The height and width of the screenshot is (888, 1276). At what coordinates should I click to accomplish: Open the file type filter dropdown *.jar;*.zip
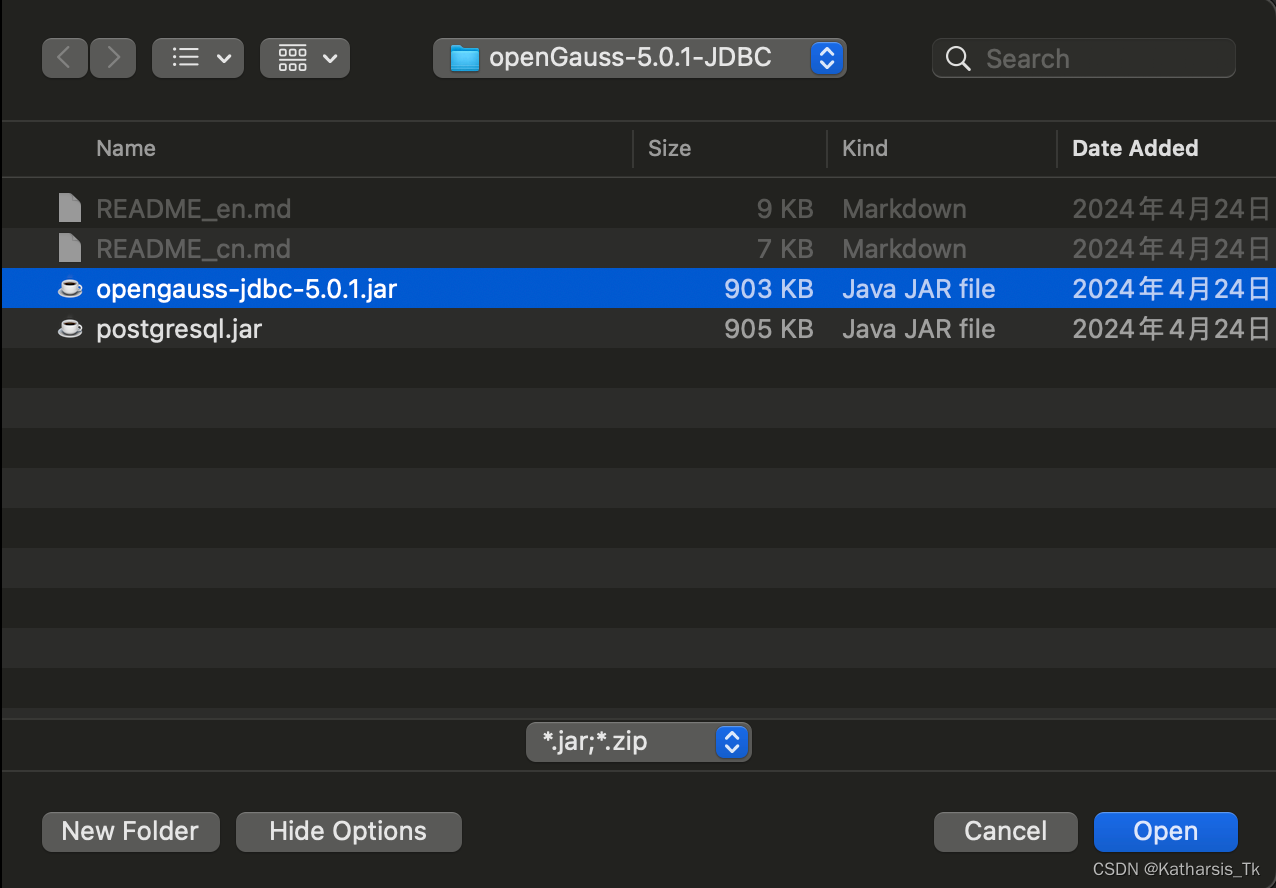638,741
